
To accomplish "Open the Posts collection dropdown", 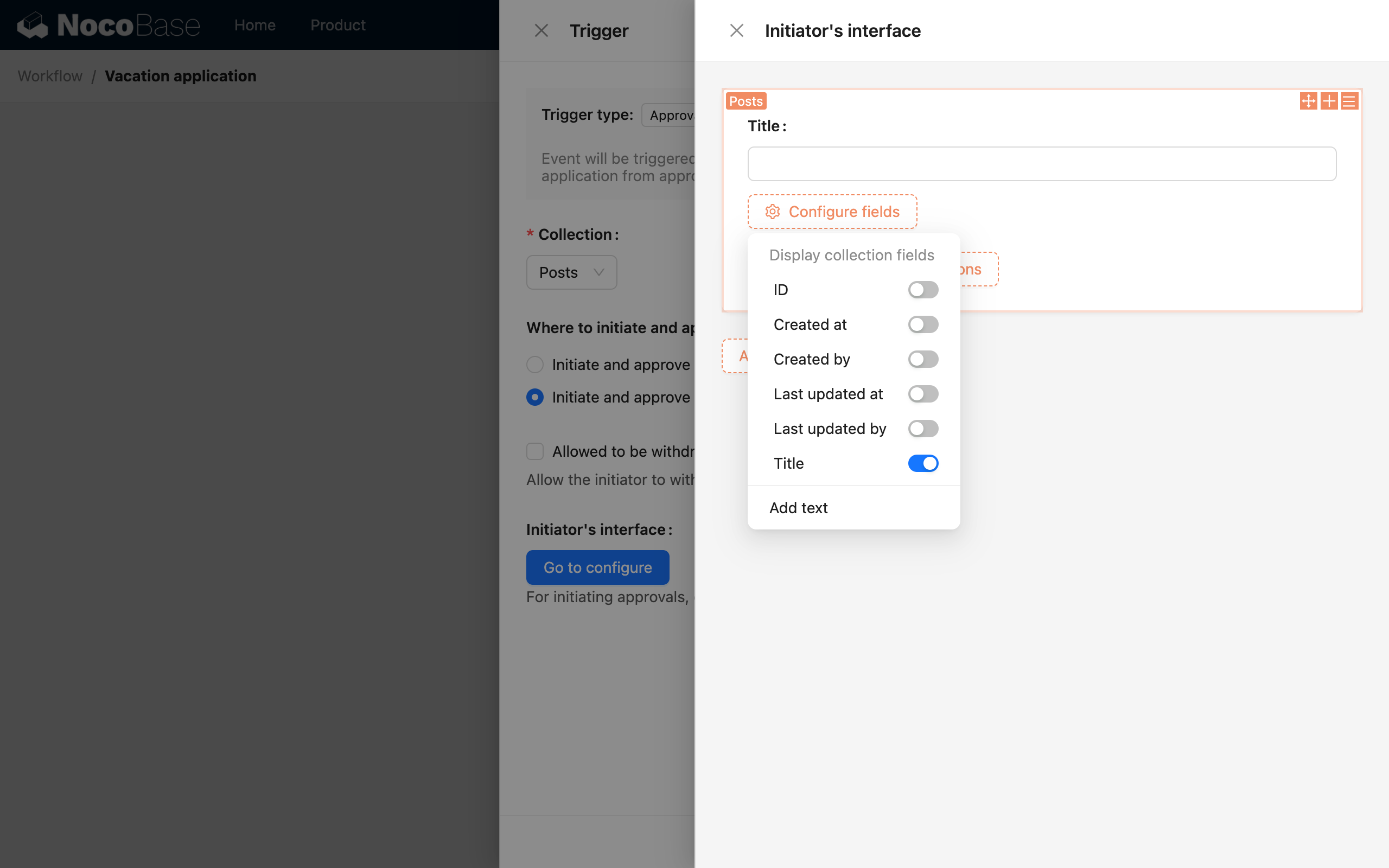I will tap(571, 272).
